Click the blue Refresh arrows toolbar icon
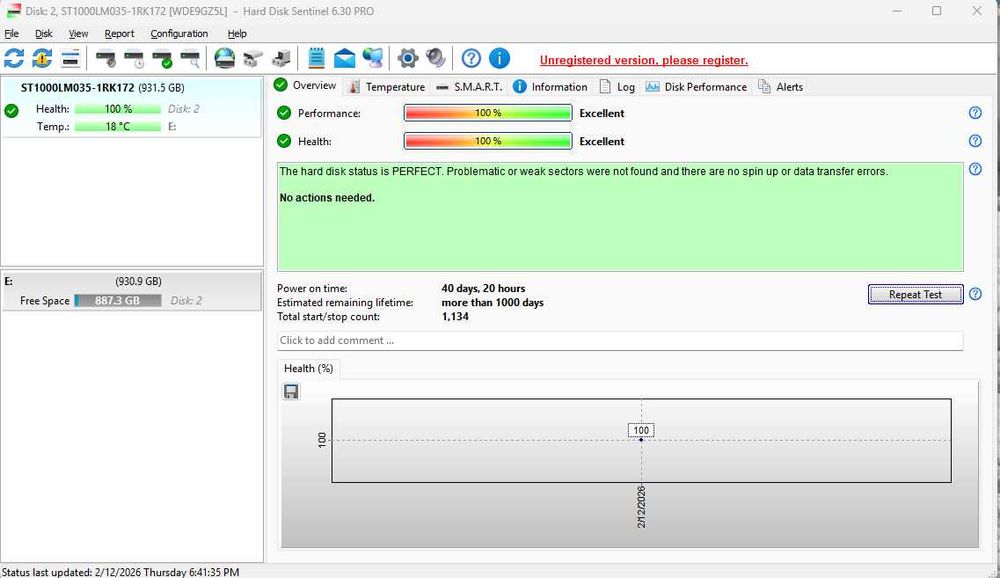The width and height of the screenshot is (1000, 578). coord(14,58)
